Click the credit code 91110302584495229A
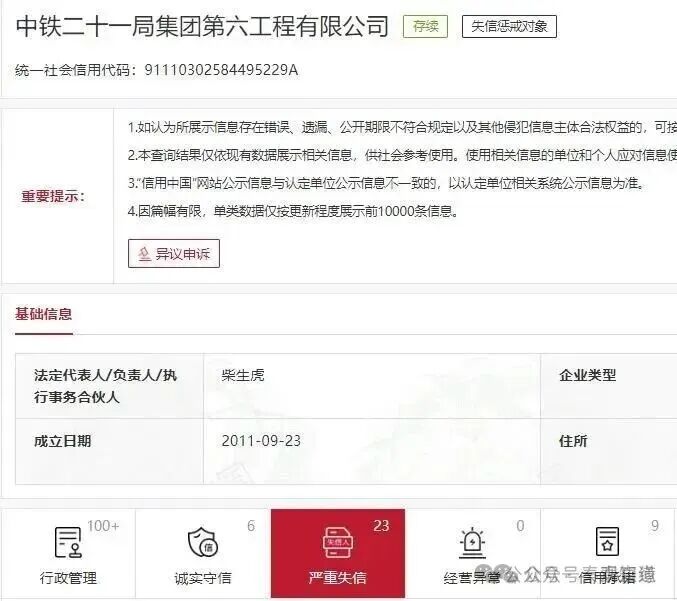 point(221,70)
